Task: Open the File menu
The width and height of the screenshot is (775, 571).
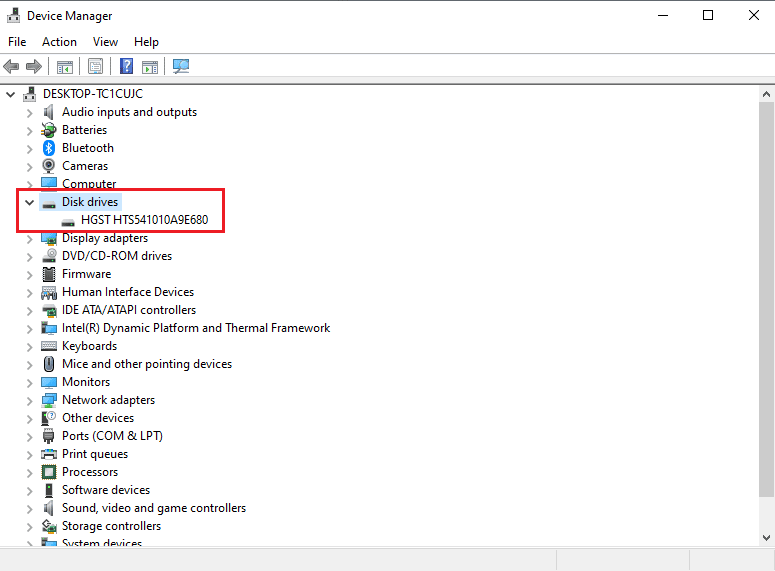Action: tap(17, 42)
